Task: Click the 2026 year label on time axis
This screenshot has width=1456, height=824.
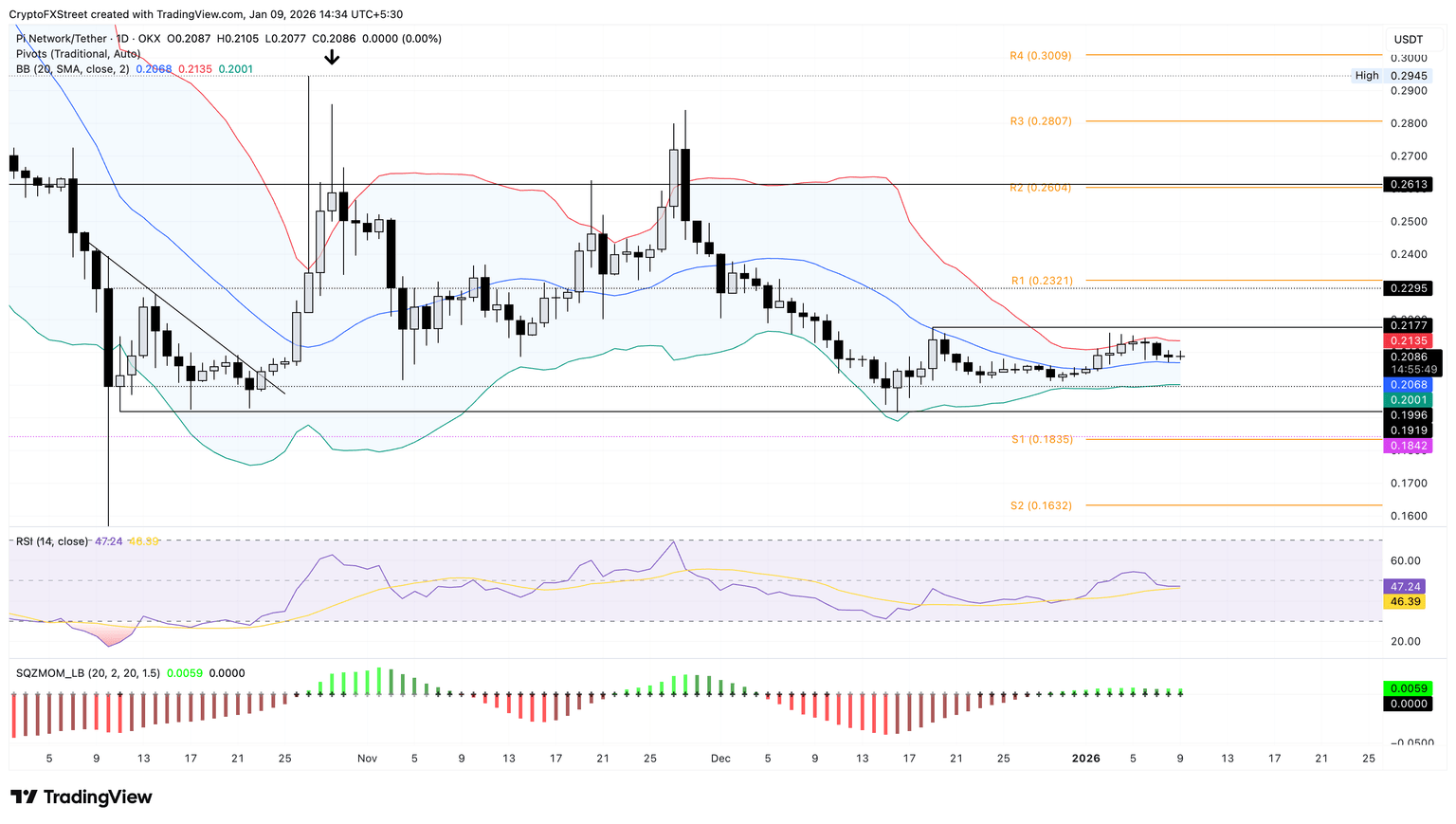Action: (1085, 759)
